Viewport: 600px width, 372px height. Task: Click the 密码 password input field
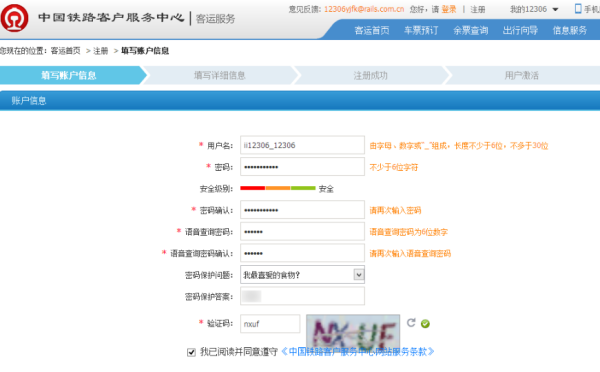click(x=302, y=166)
